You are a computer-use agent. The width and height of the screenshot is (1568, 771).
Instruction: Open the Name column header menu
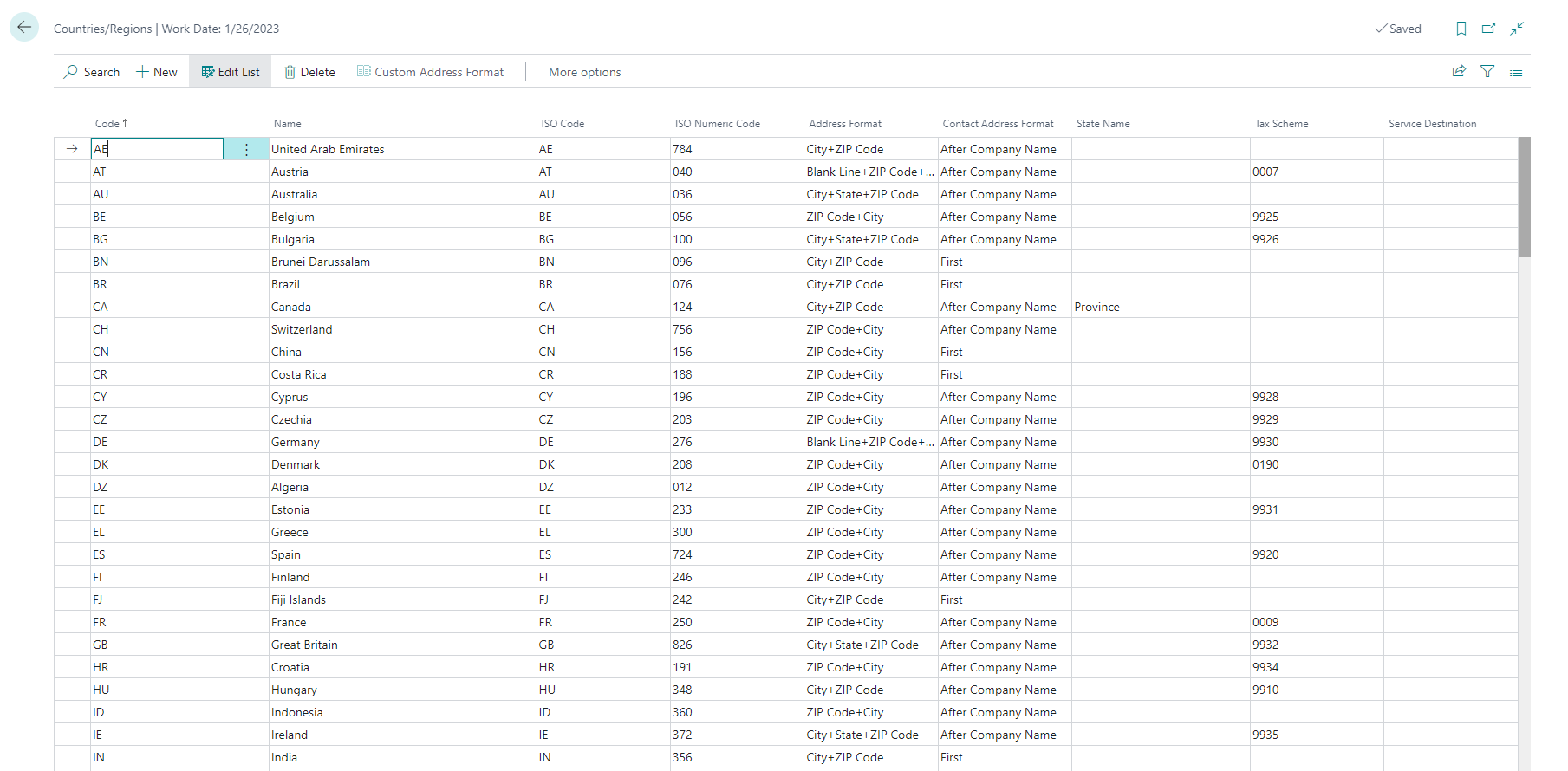coord(288,124)
